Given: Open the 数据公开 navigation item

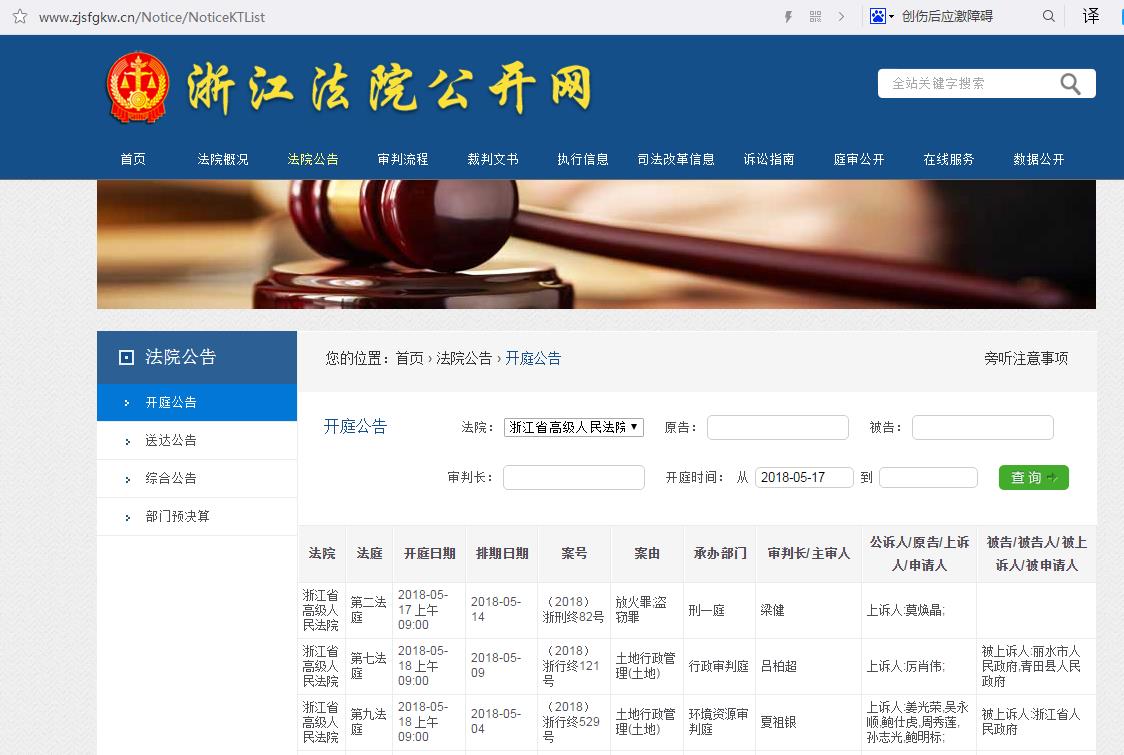Looking at the screenshot, I should coord(1039,159).
